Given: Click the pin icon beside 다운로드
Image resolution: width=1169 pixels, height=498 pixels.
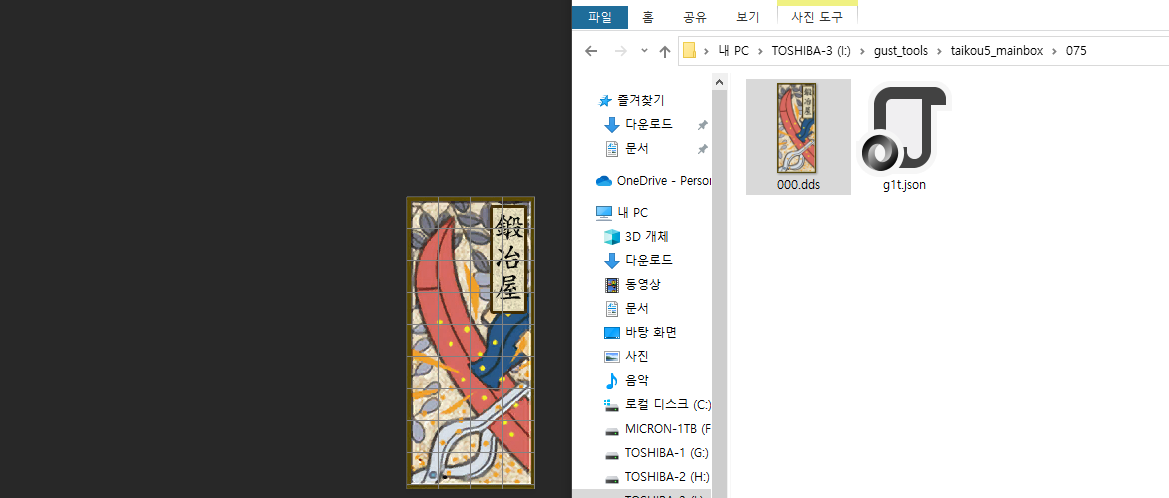Looking at the screenshot, I should point(702,124).
